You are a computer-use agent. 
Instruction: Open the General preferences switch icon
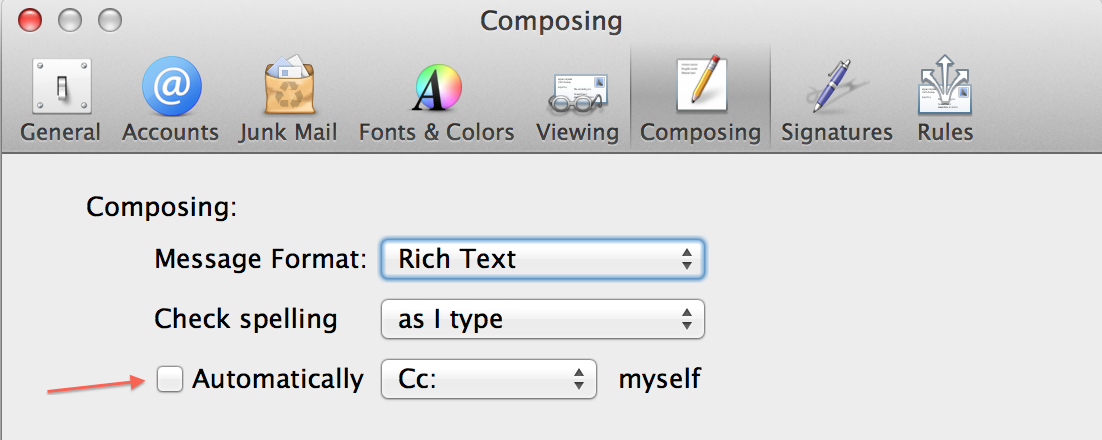coord(60,87)
